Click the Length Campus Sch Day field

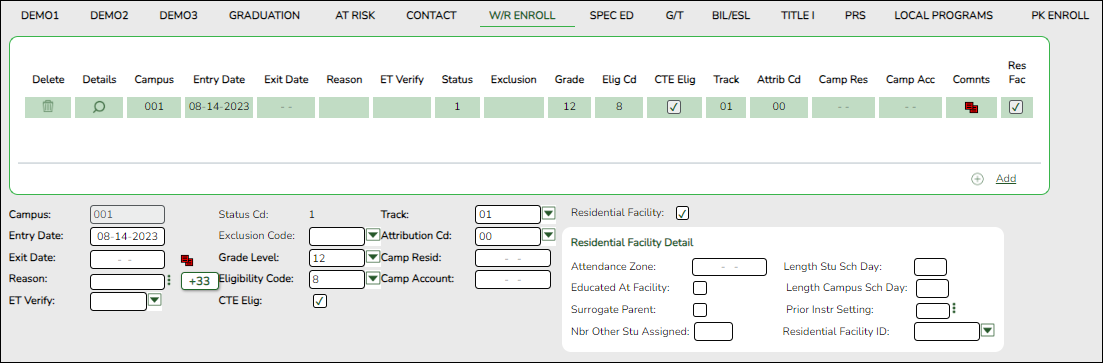pyautogui.click(x=933, y=288)
